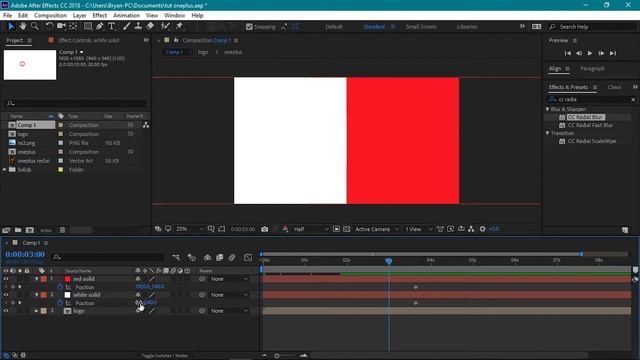Open the Layer menu

pyautogui.click(x=80, y=16)
